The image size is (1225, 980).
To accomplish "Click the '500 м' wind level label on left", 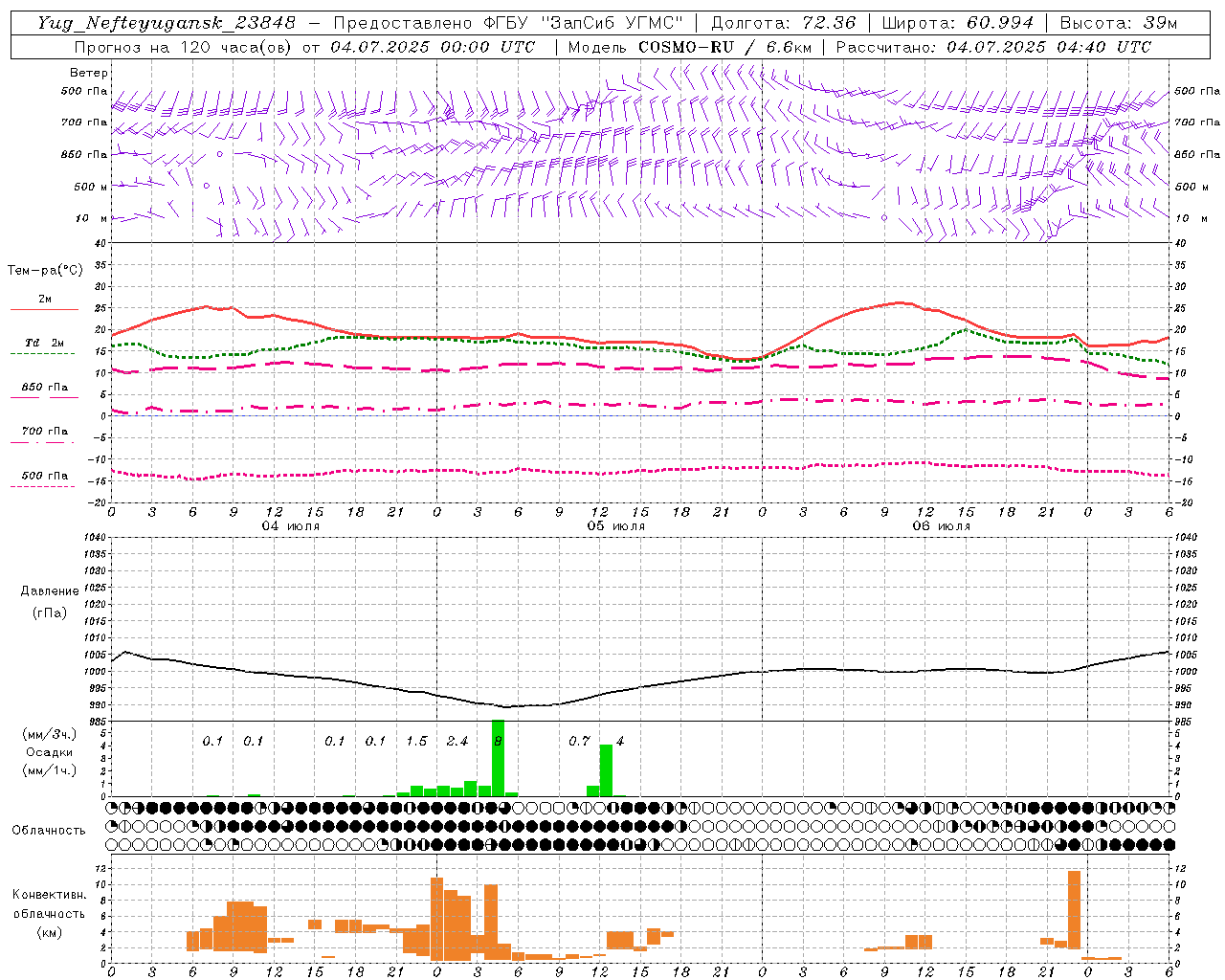I will (90, 187).
